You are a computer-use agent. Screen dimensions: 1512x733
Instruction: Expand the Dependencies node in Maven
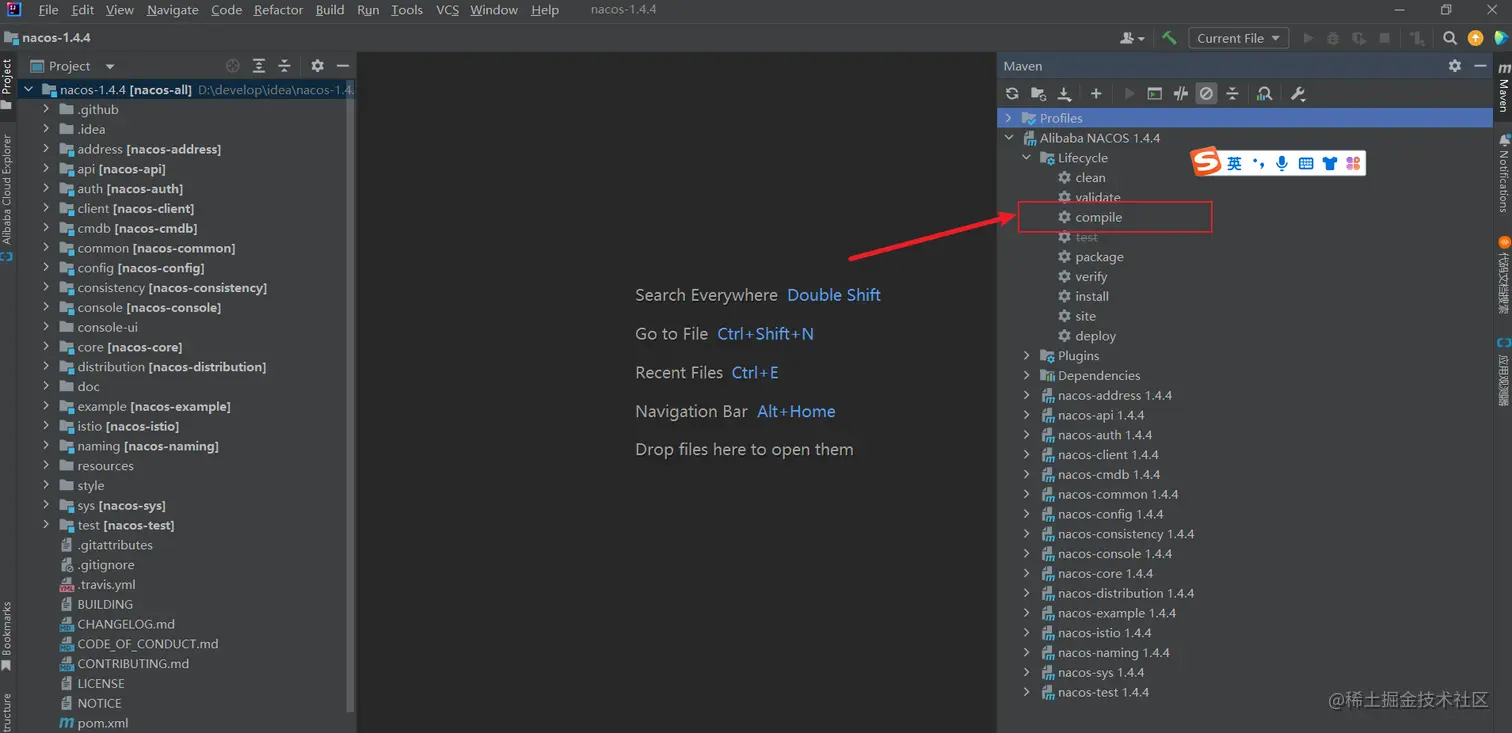1026,376
